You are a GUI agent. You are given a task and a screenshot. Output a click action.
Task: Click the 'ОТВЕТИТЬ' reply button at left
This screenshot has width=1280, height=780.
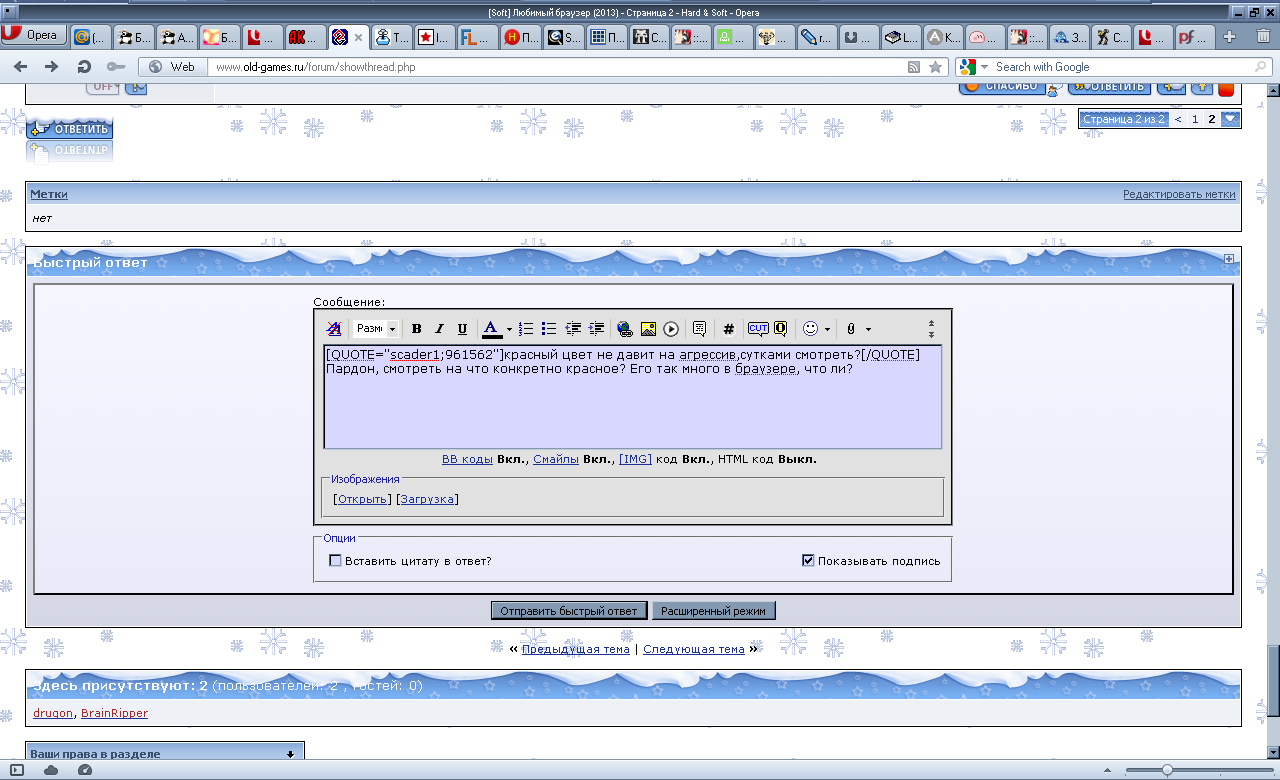click(x=70, y=129)
